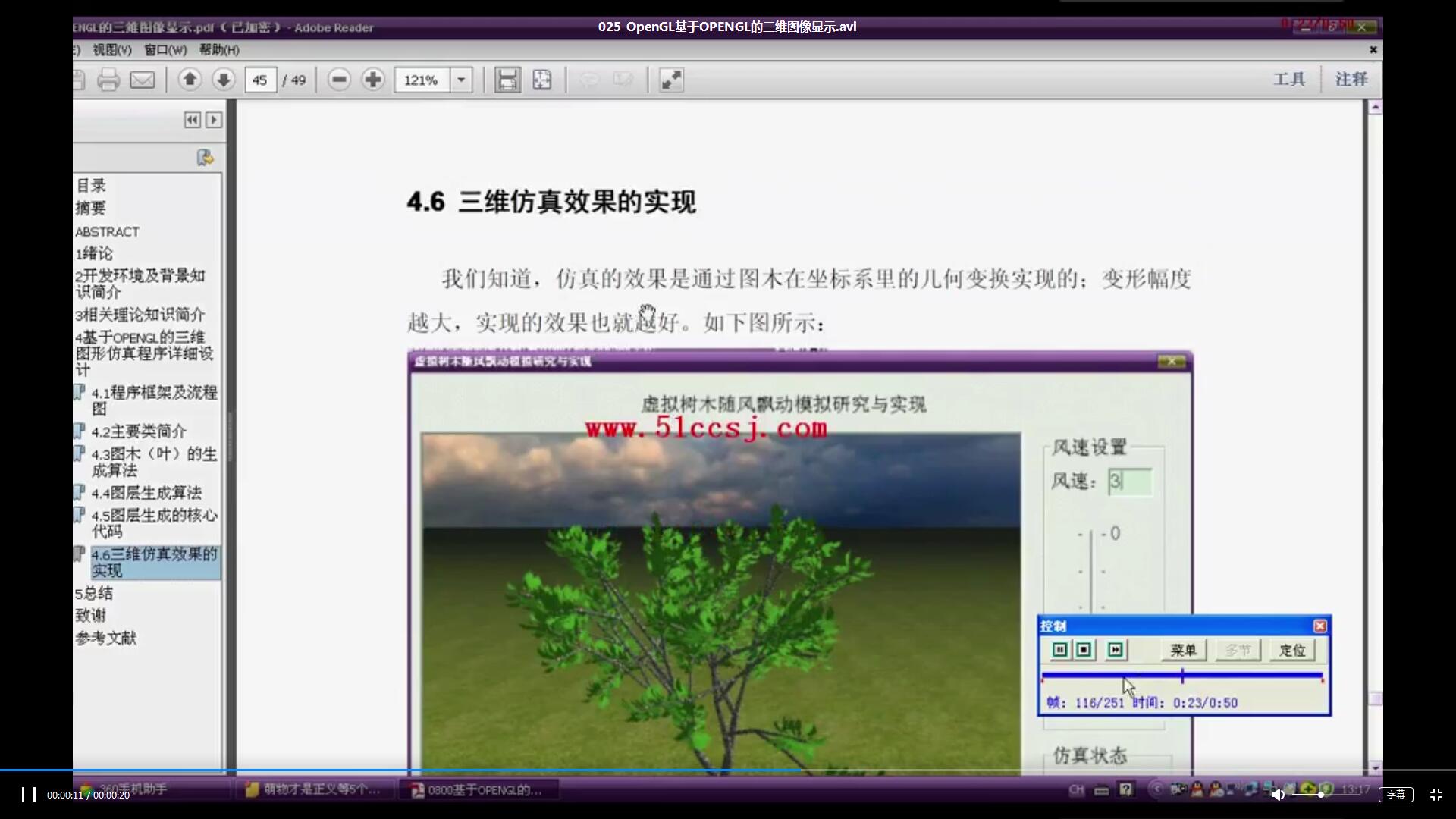Open the 窗口(W) menu

pos(165,49)
